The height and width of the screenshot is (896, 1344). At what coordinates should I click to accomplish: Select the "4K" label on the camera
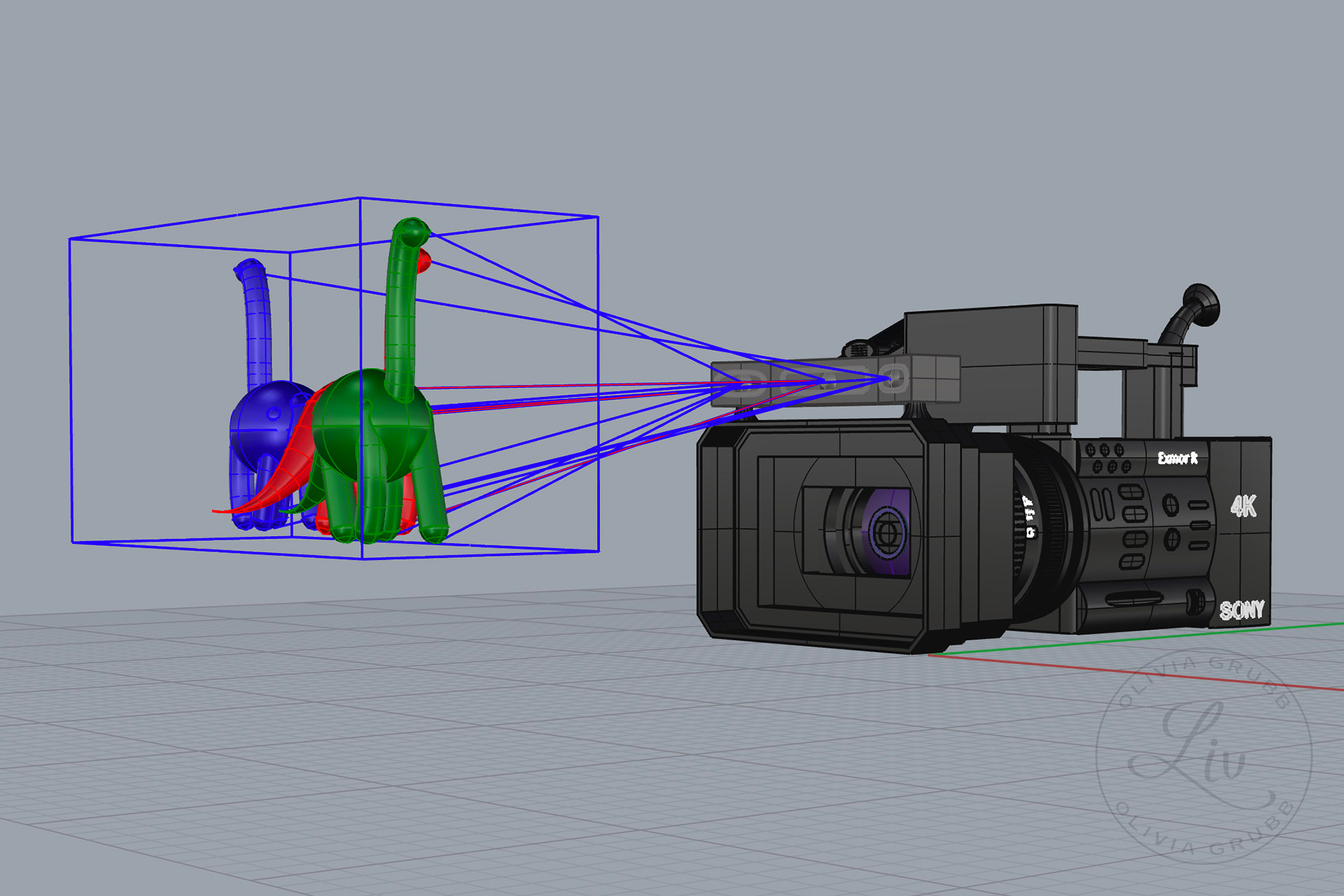pyautogui.click(x=1243, y=505)
